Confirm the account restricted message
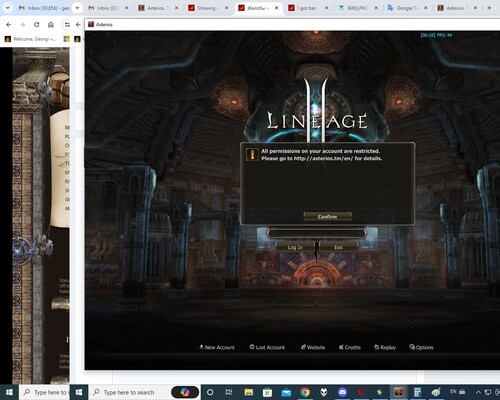Screen dimensions: 500x400 pyautogui.click(x=327, y=217)
